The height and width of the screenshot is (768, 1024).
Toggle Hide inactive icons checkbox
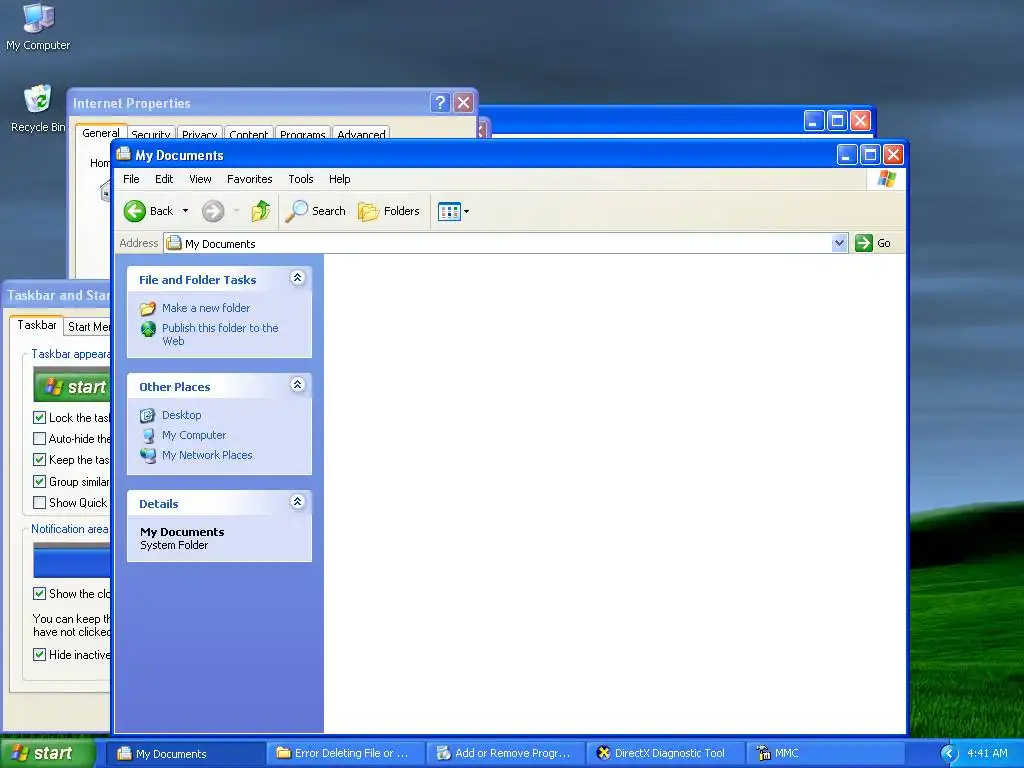[39, 654]
